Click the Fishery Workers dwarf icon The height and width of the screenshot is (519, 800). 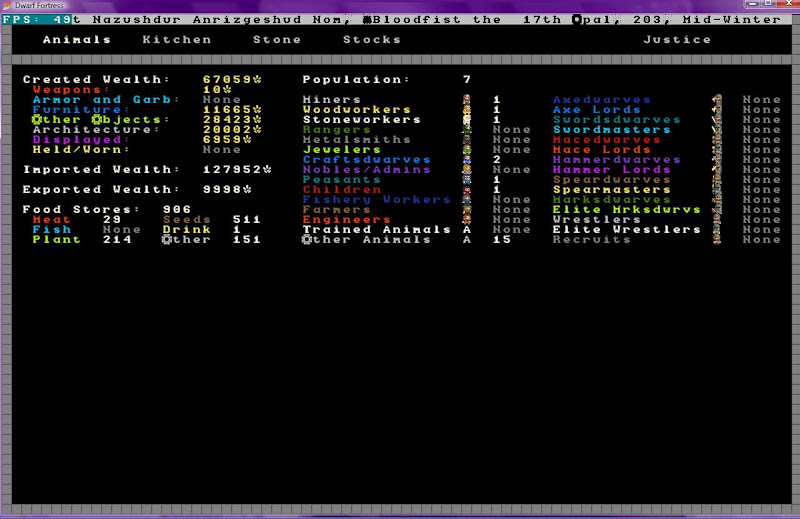467,200
